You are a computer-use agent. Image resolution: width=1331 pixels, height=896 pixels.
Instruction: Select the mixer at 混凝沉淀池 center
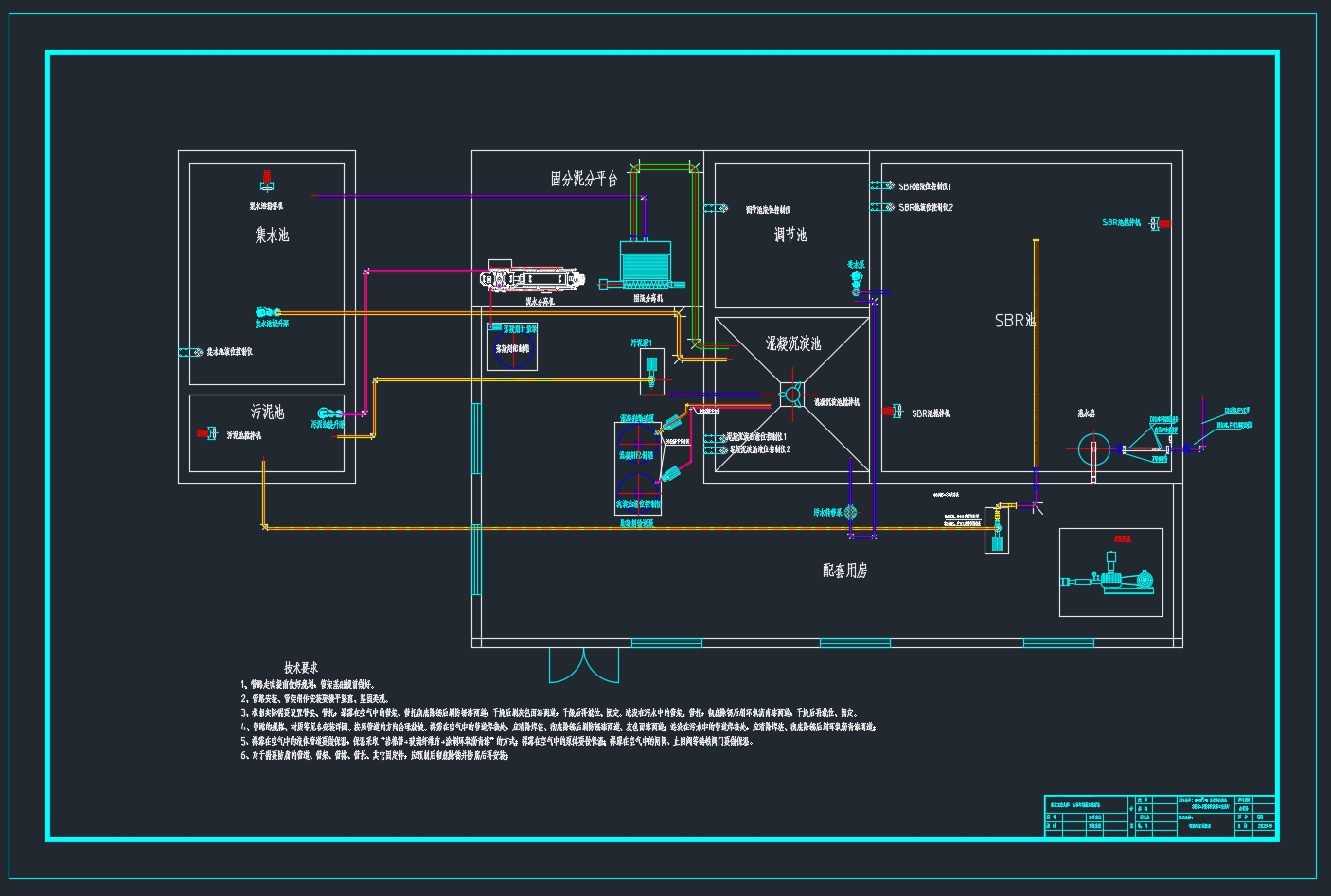point(791,394)
